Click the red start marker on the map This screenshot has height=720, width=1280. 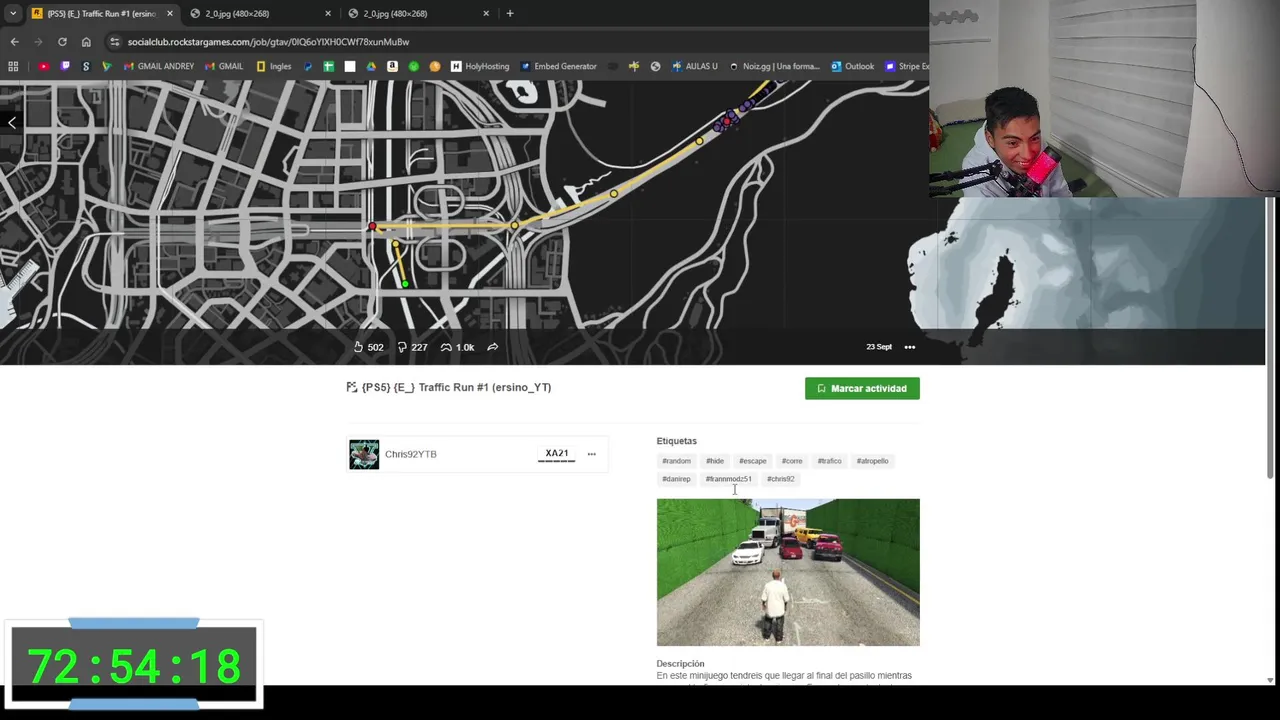(372, 227)
